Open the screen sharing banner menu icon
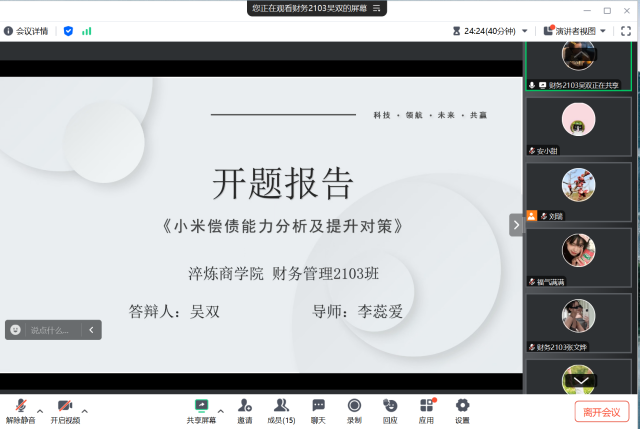Screen dimensions: 640x429 click(x=377, y=8)
